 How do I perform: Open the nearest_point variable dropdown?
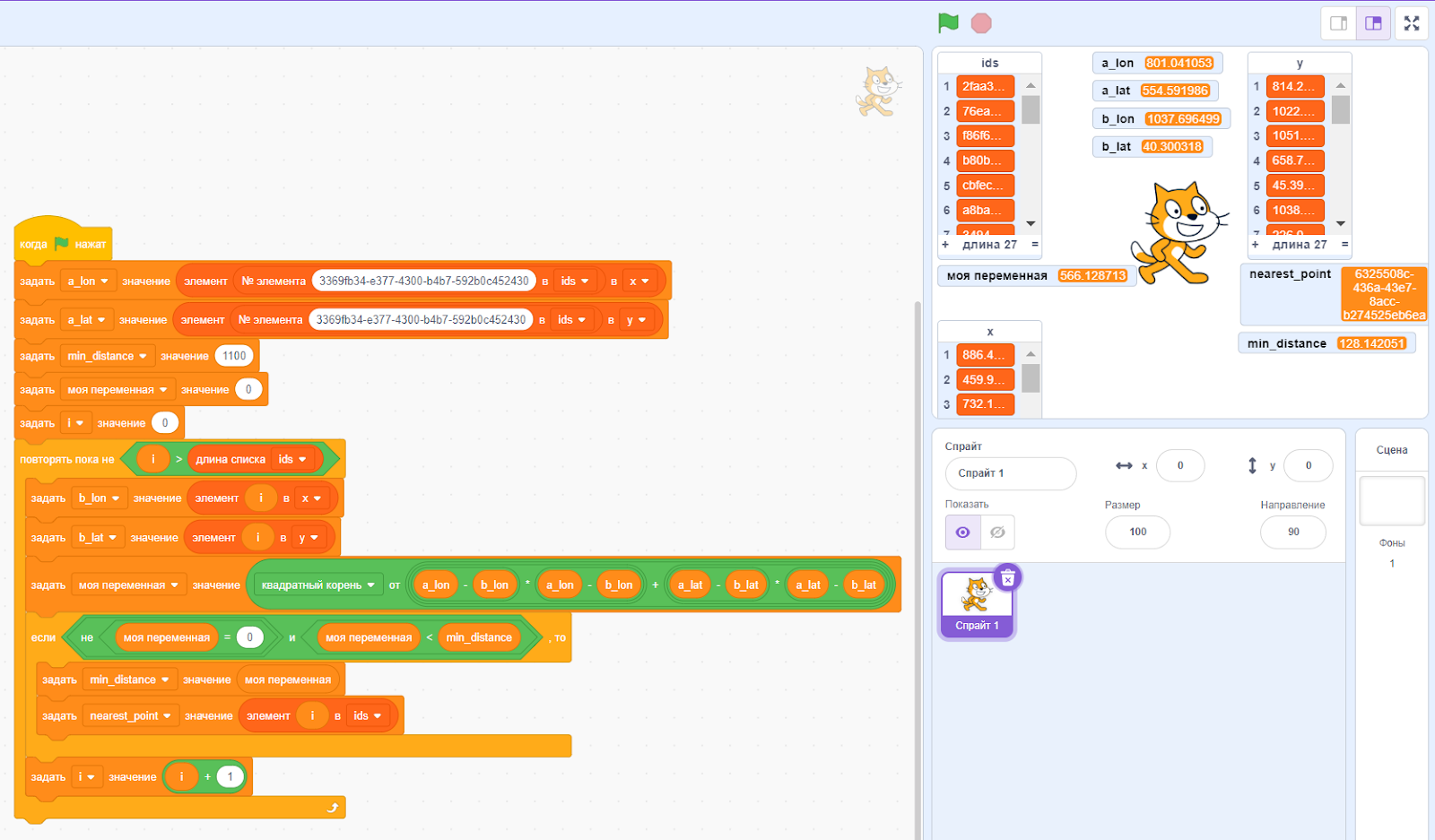coord(130,715)
